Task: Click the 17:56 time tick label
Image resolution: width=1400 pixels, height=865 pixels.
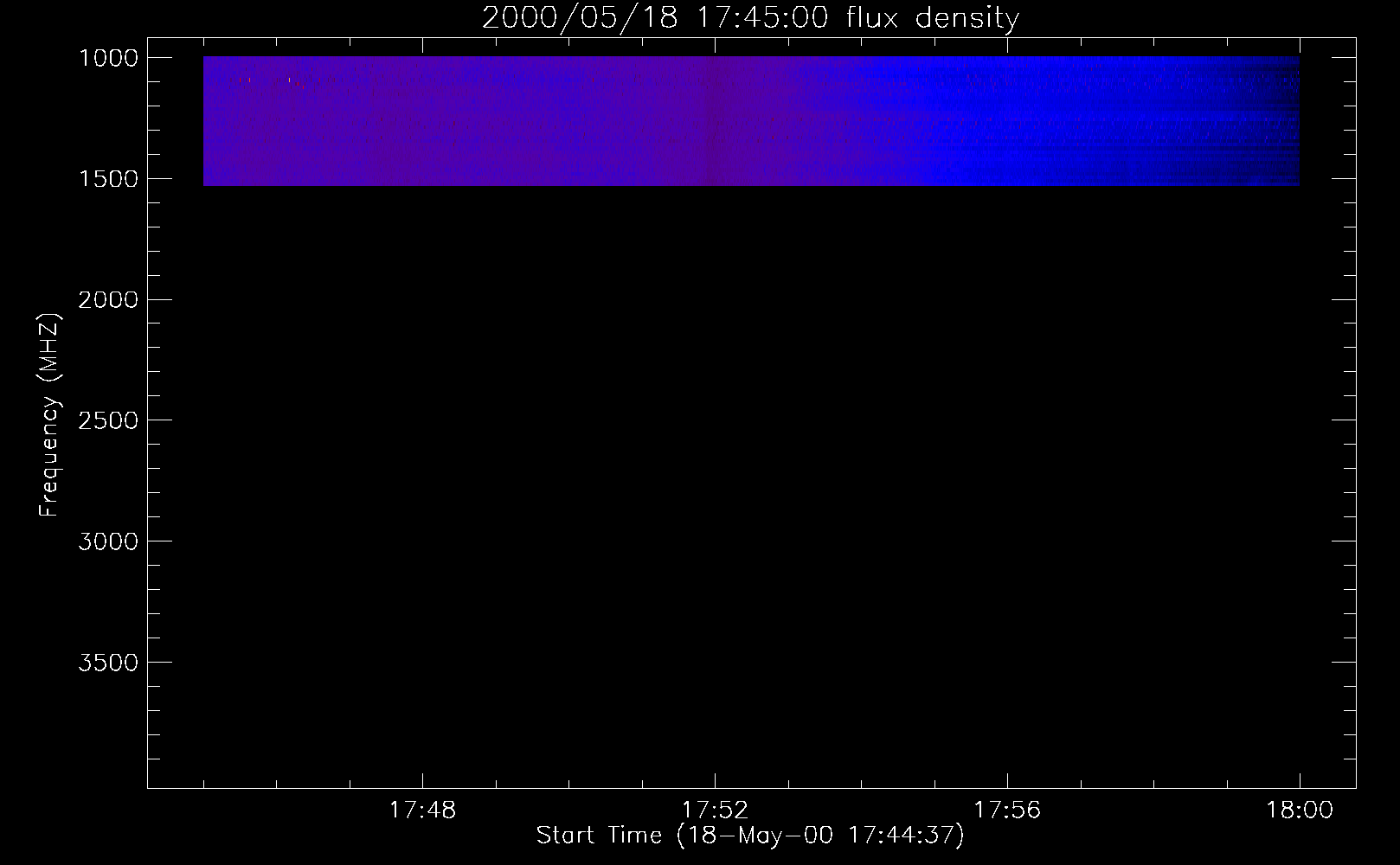Action: (1007, 811)
